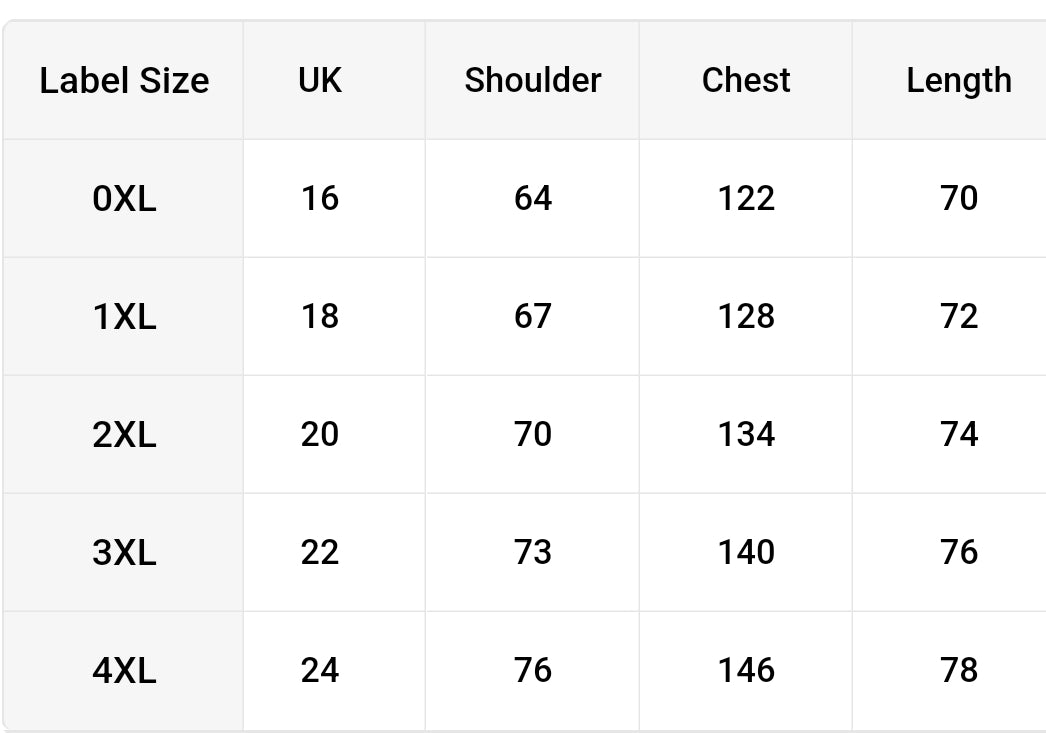Click the Shoulder column header
The height and width of the screenshot is (747, 1046).
[x=533, y=81]
